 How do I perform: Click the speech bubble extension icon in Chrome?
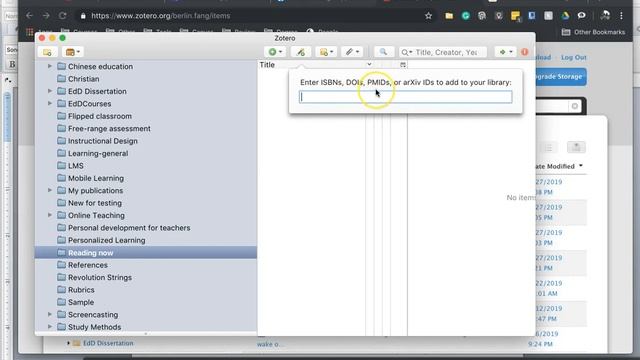(x=582, y=16)
